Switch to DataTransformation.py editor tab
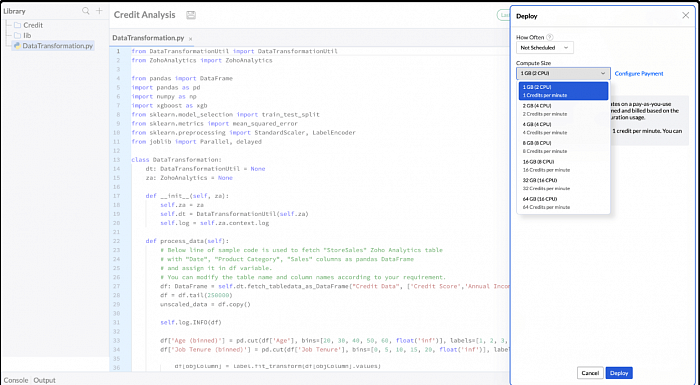 [148, 38]
